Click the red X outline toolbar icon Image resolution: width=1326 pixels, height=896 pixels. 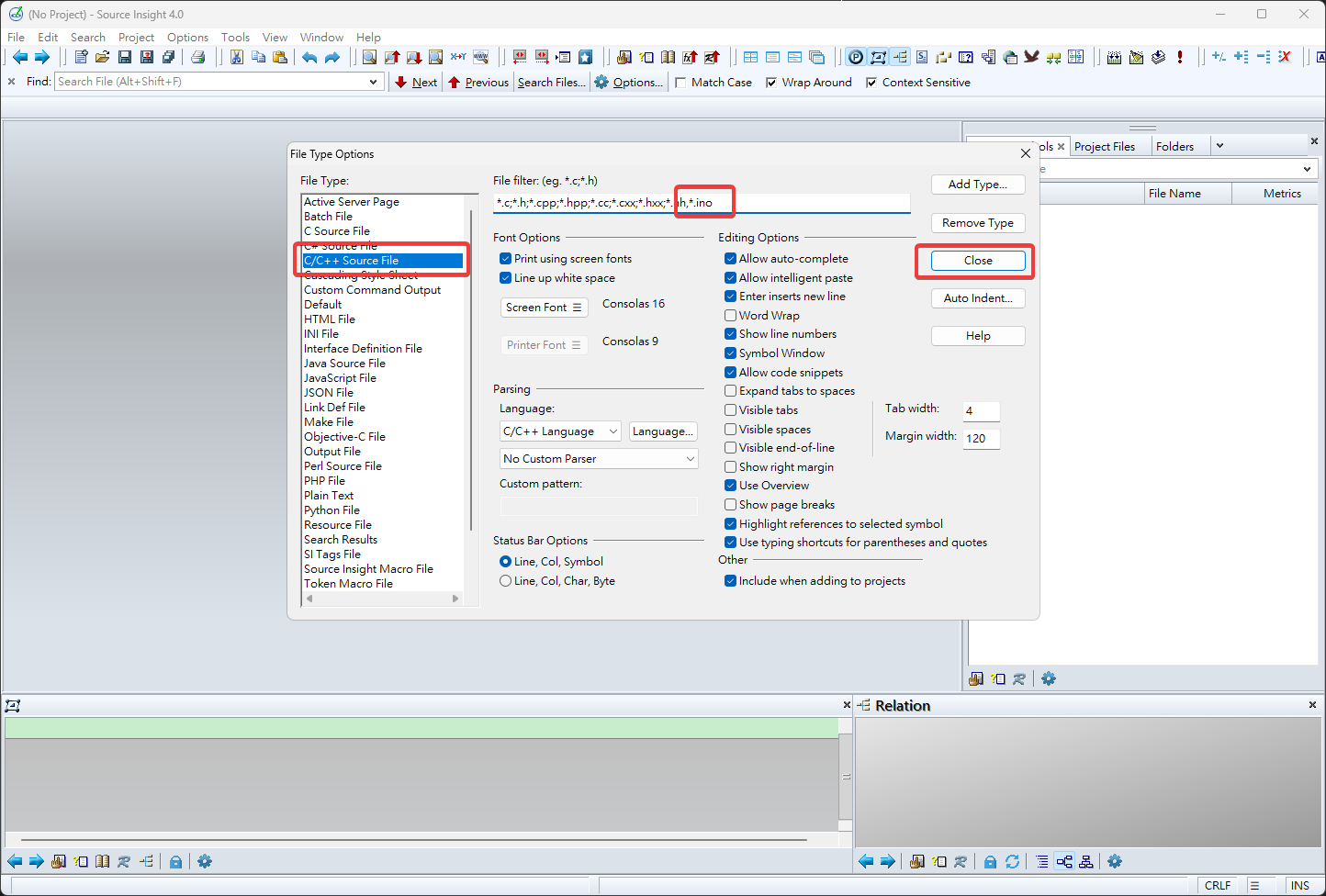click(1285, 57)
